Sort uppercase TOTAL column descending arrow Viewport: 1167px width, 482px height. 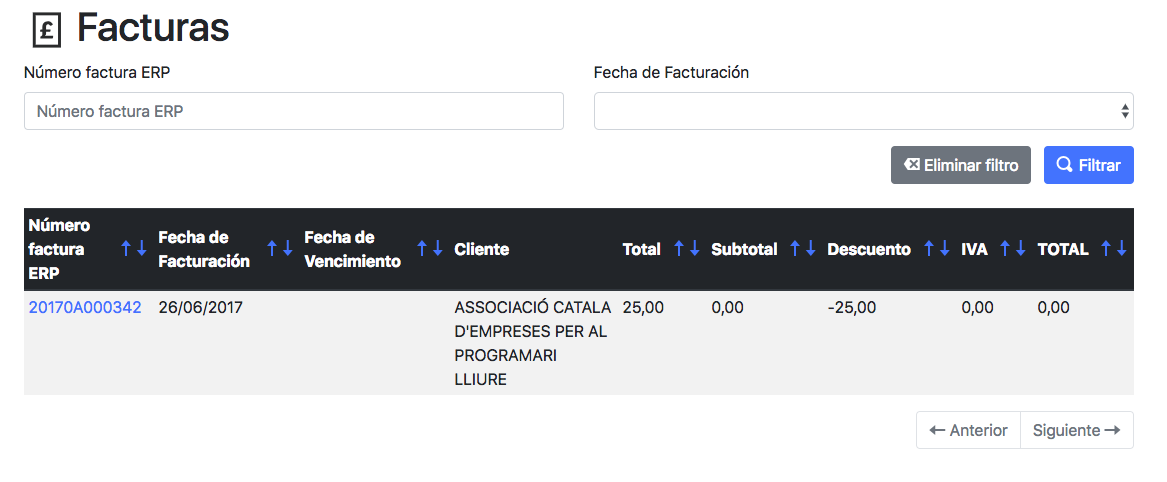[1122, 249]
